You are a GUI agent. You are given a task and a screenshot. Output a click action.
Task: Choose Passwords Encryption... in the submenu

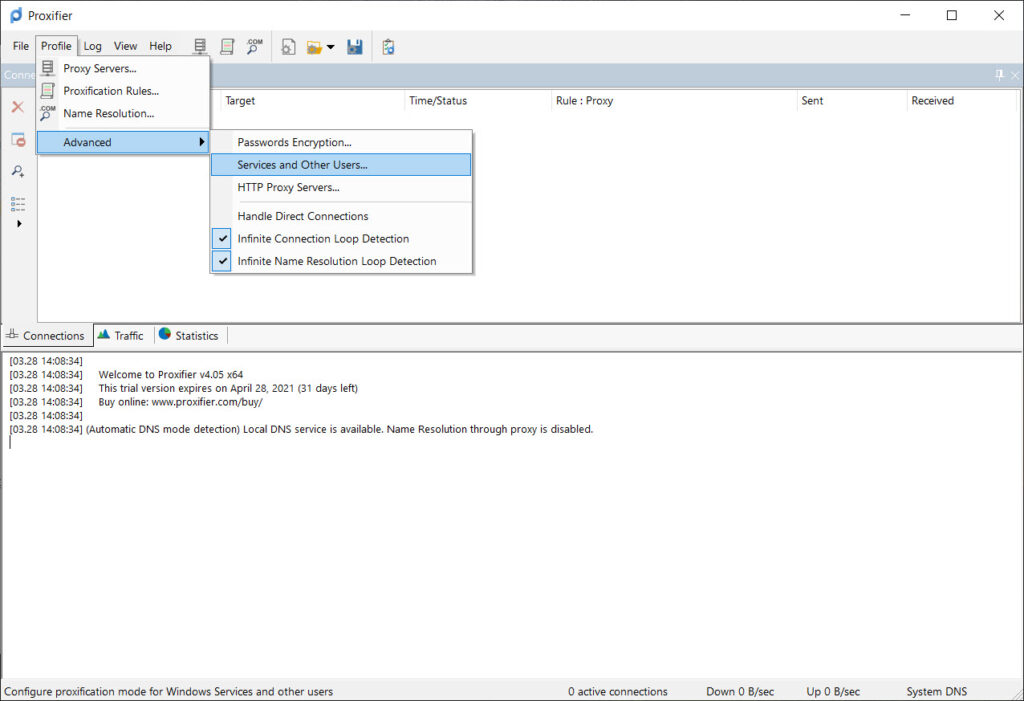341,142
